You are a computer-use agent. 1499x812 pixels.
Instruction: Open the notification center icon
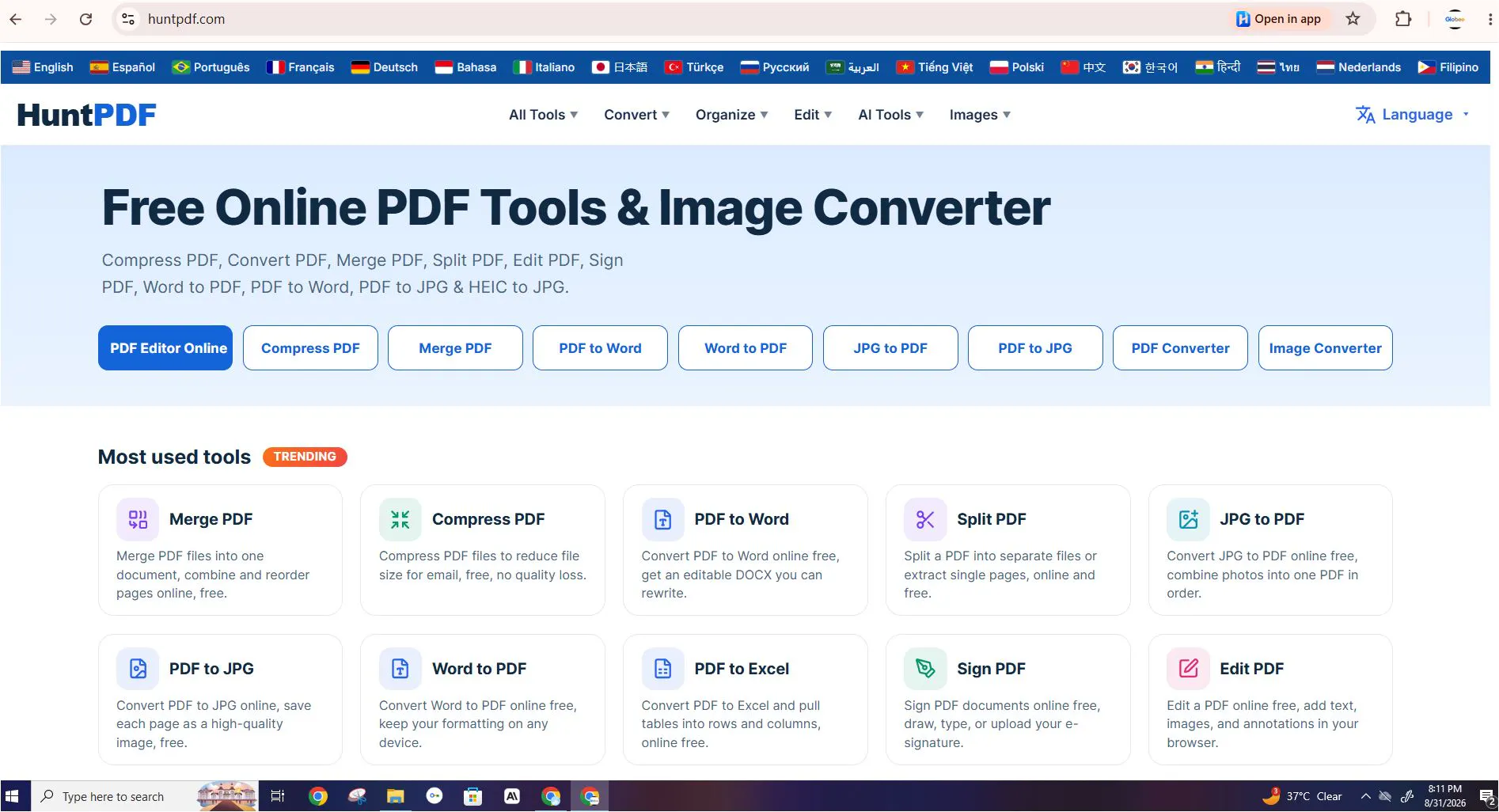pyautogui.click(x=1486, y=796)
